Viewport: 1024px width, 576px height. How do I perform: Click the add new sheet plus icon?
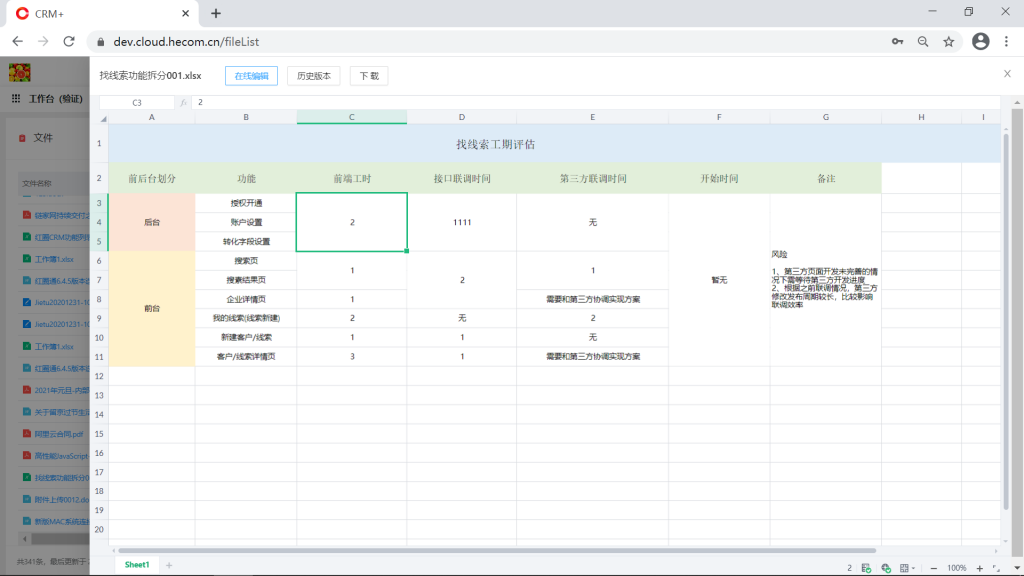tap(169, 566)
